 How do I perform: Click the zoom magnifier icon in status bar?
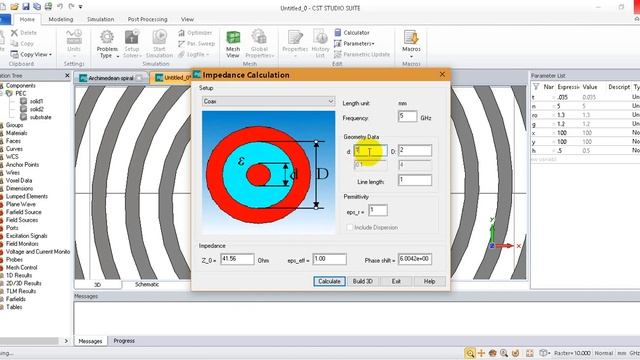click(x=470, y=353)
